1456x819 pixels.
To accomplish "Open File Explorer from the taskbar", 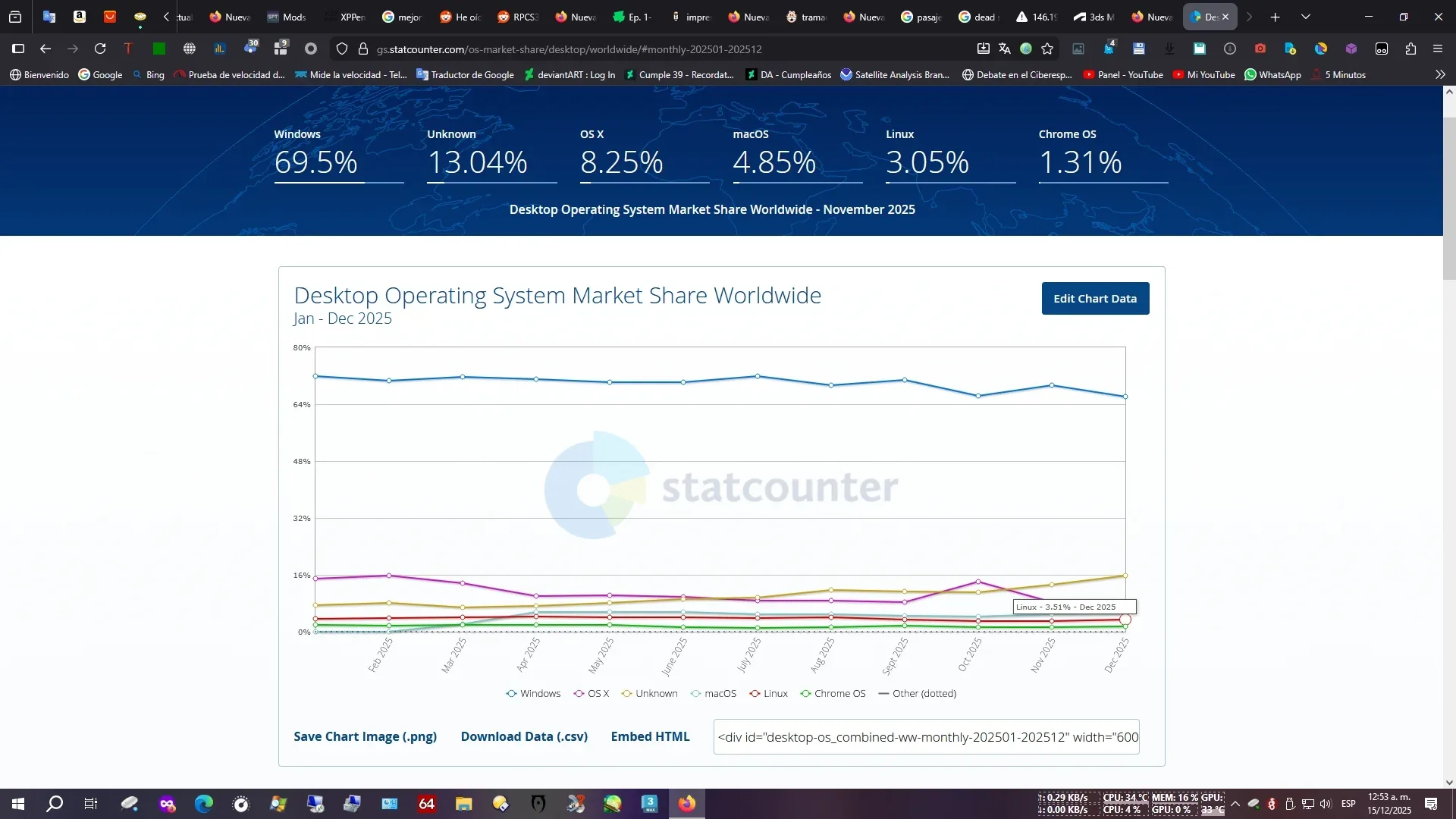I will point(464,804).
